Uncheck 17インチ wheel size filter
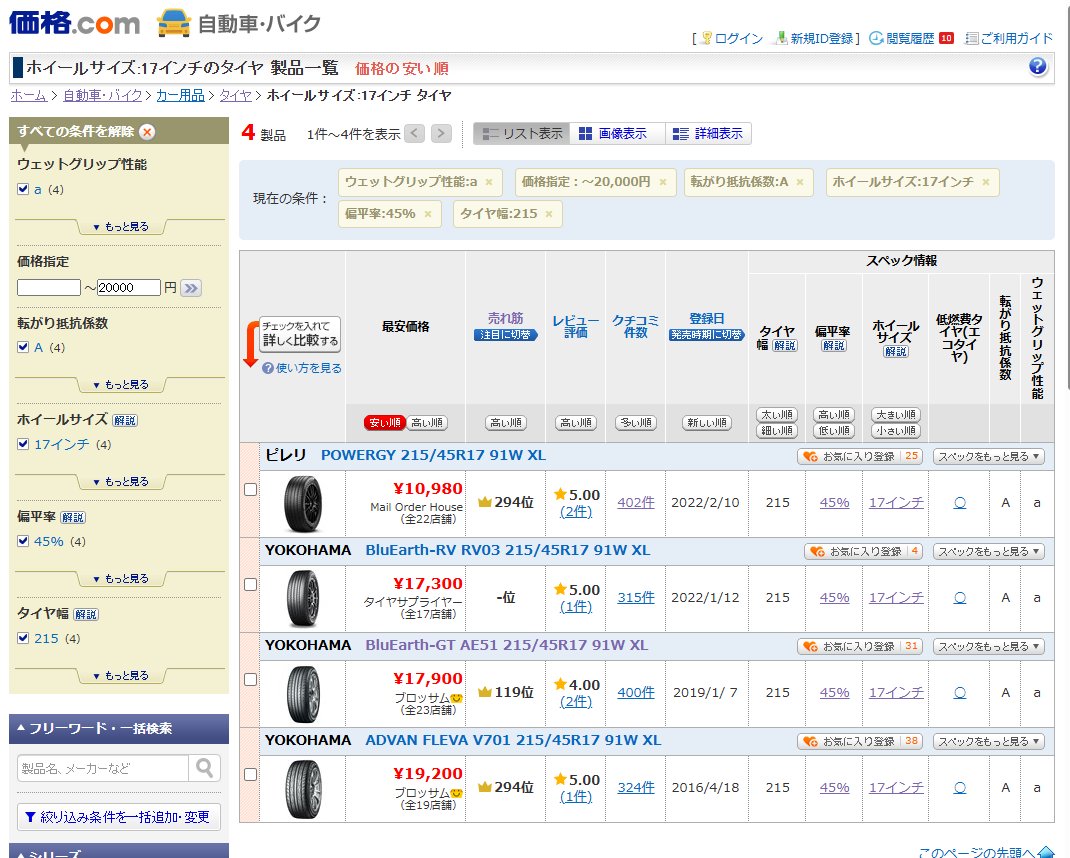1070x858 pixels. point(23,444)
